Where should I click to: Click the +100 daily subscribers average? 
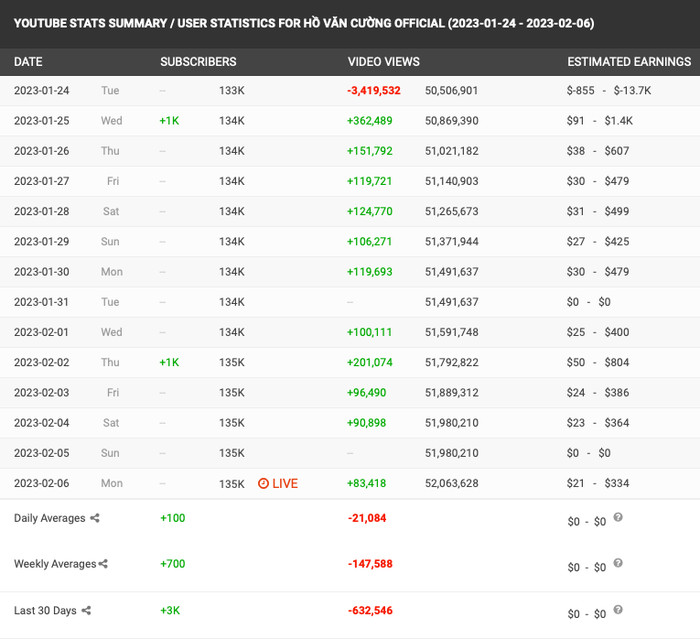pyautogui.click(x=173, y=518)
